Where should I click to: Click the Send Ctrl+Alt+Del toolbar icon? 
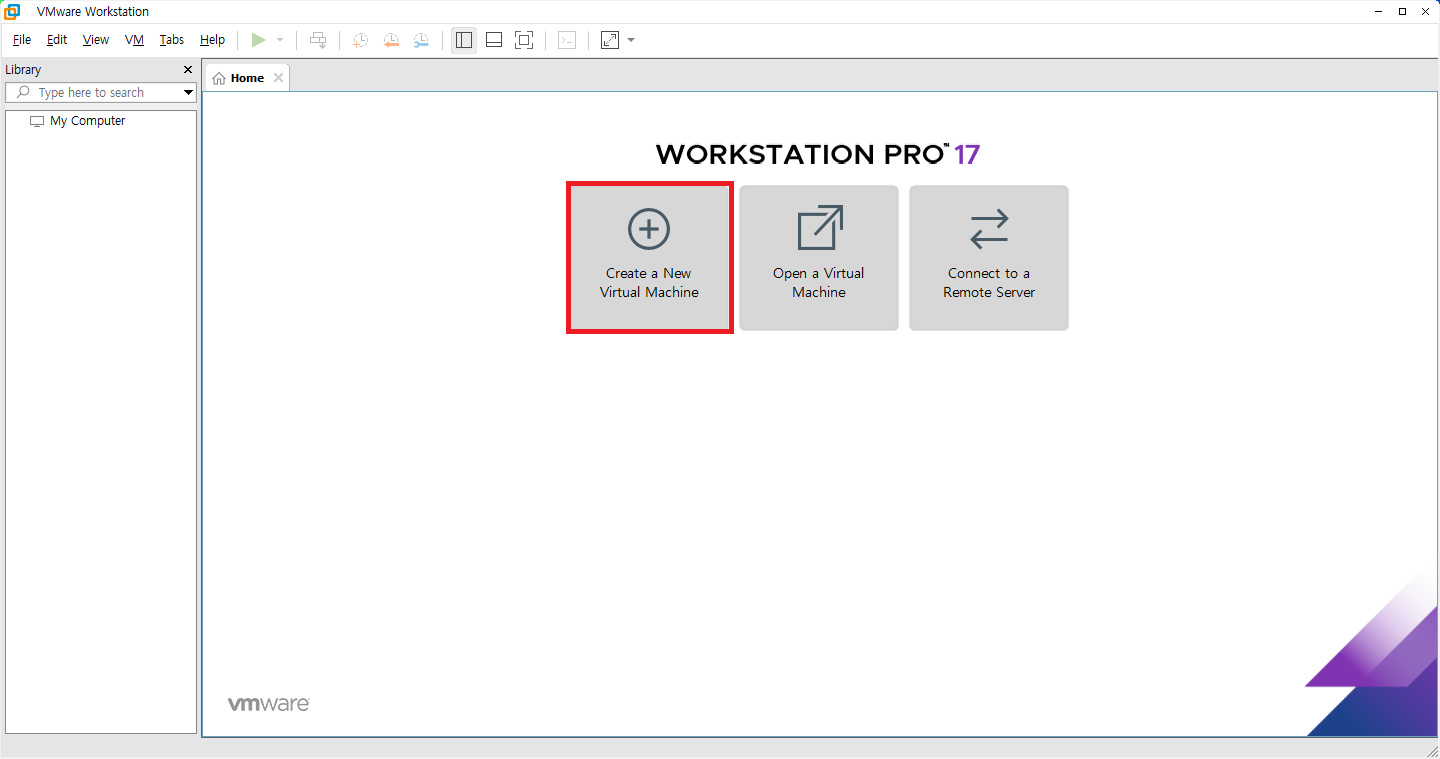pyautogui.click(x=318, y=40)
